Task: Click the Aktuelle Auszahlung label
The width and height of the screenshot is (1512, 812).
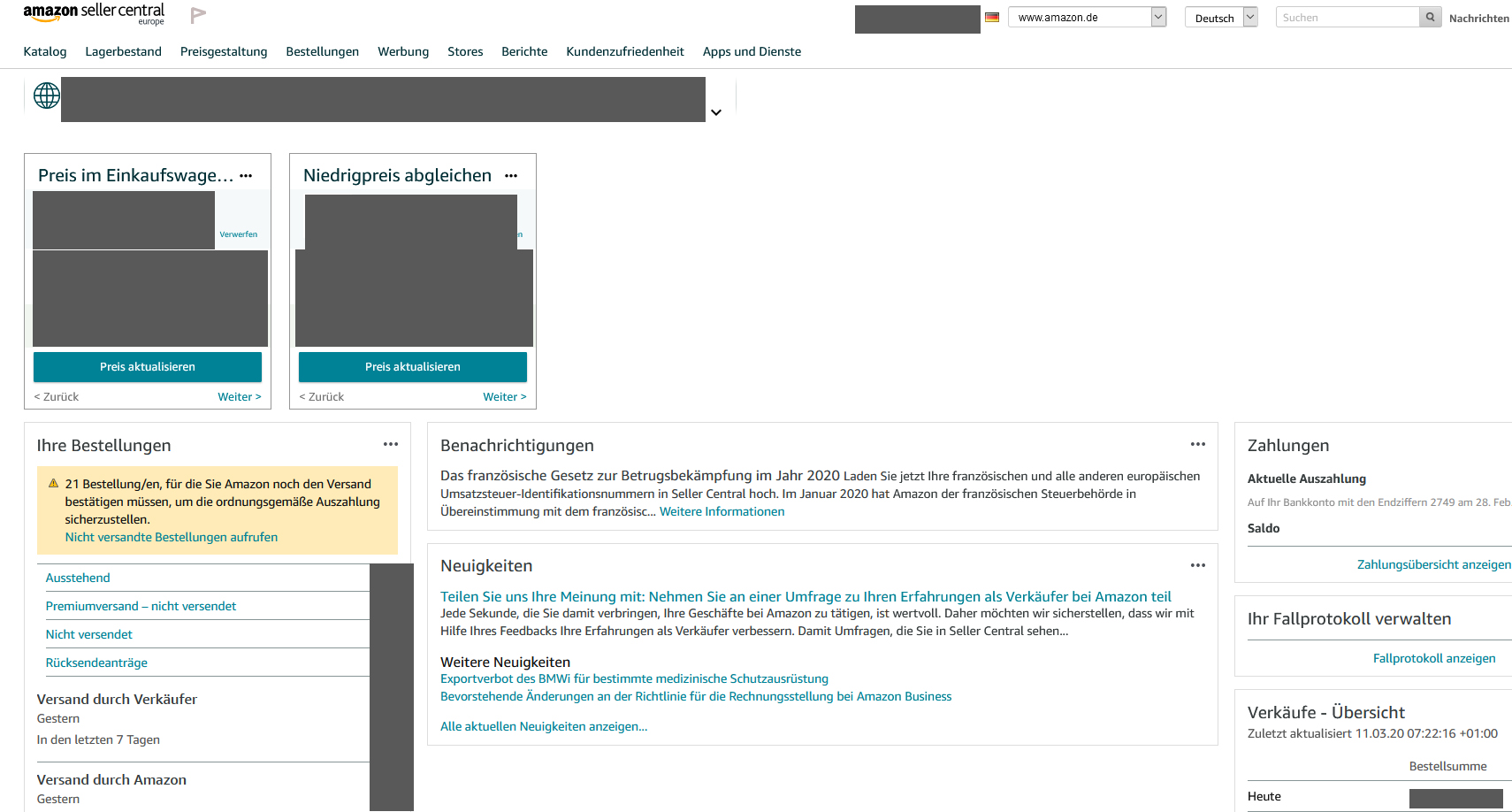Action: coord(1307,479)
